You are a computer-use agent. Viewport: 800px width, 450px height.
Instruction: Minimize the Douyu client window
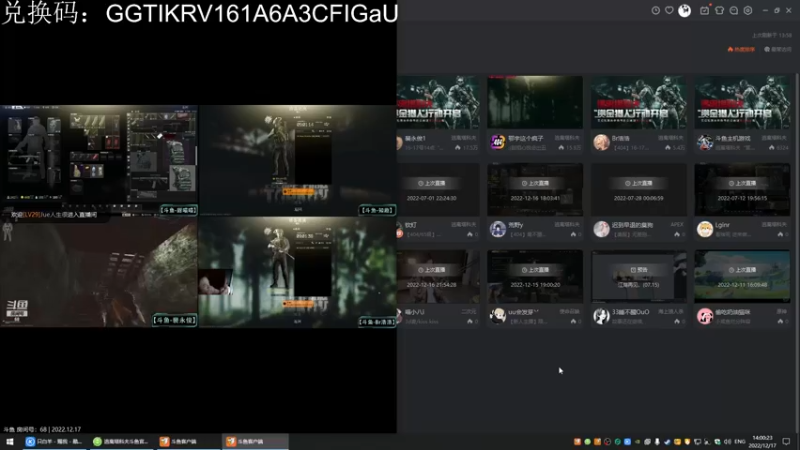(765, 11)
